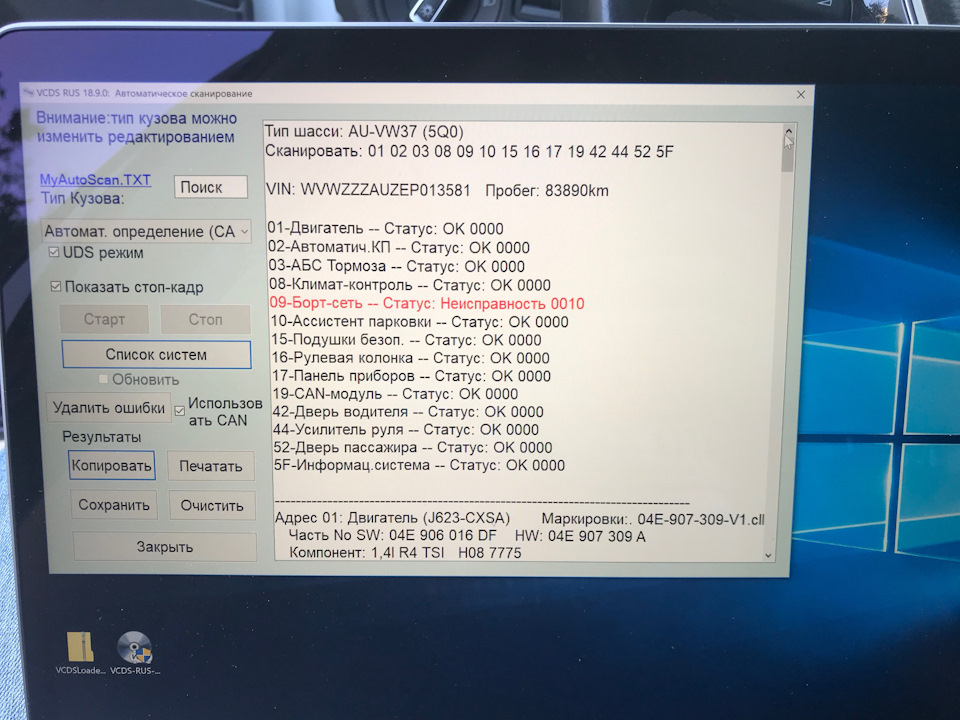This screenshot has height=720, width=960.
Task: Click the Печатать button
Action: [211, 467]
